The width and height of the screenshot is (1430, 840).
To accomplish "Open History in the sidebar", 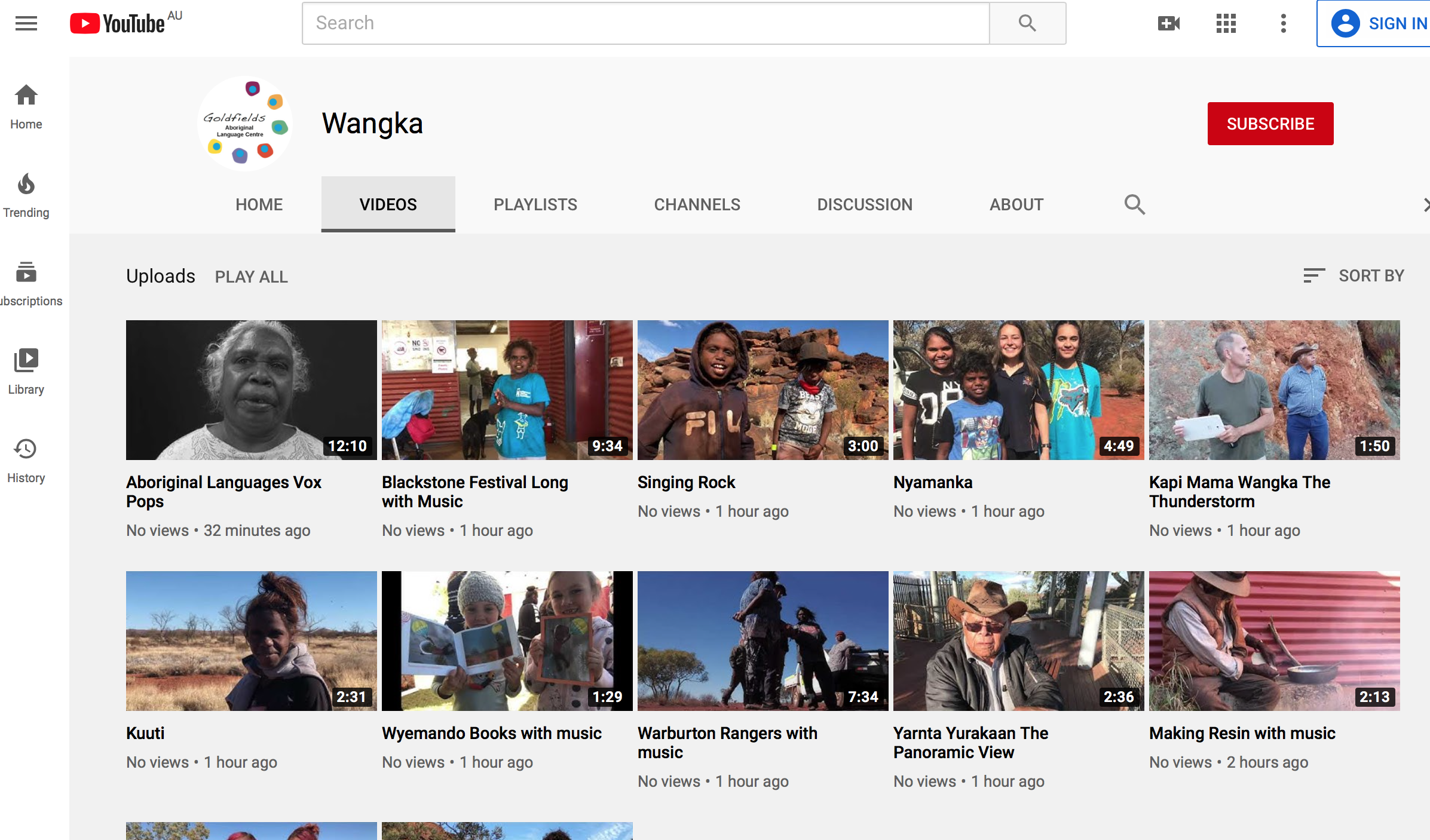I will coord(26,461).
